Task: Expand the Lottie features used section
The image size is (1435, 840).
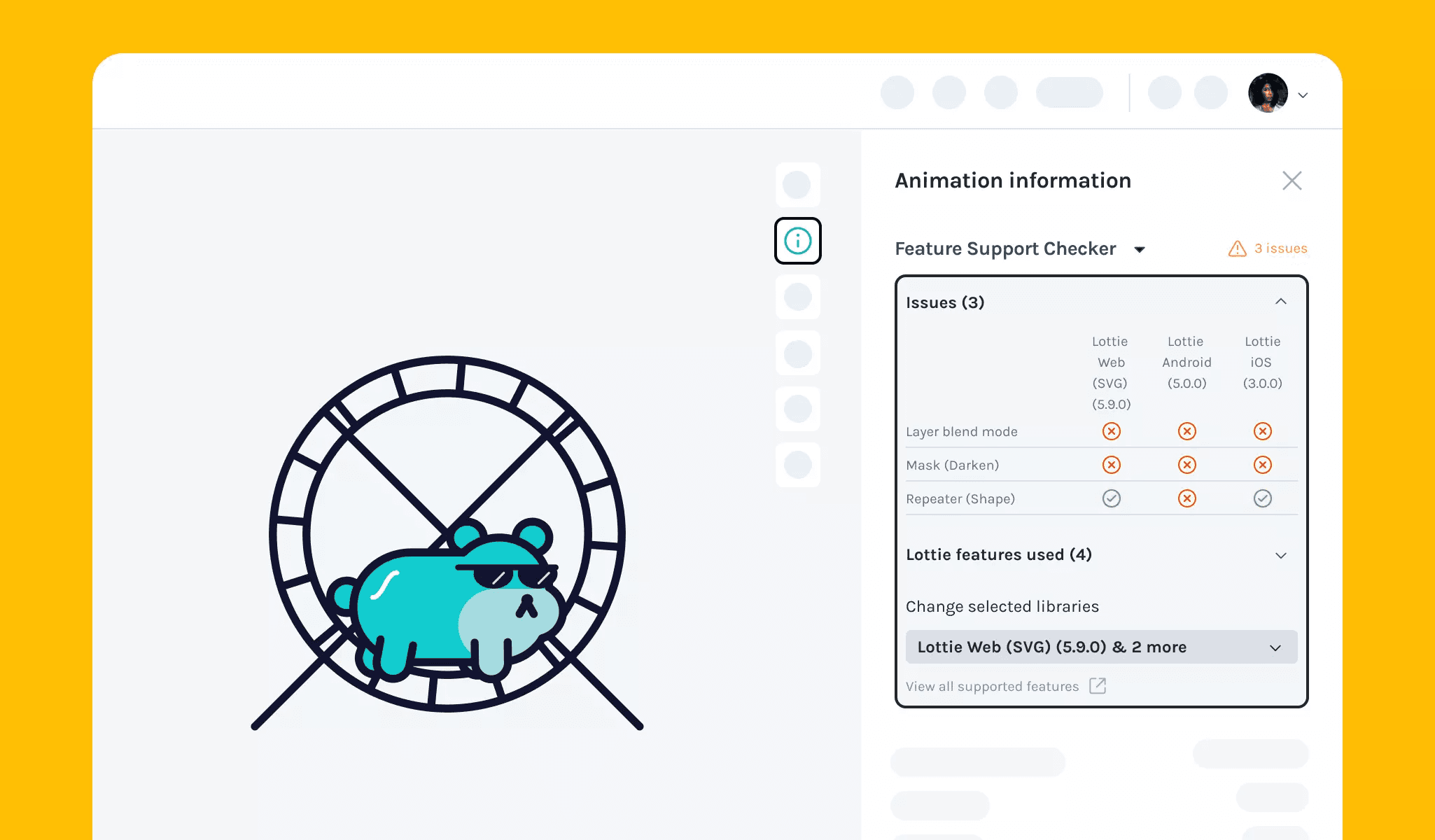Action: [1281, 555]
